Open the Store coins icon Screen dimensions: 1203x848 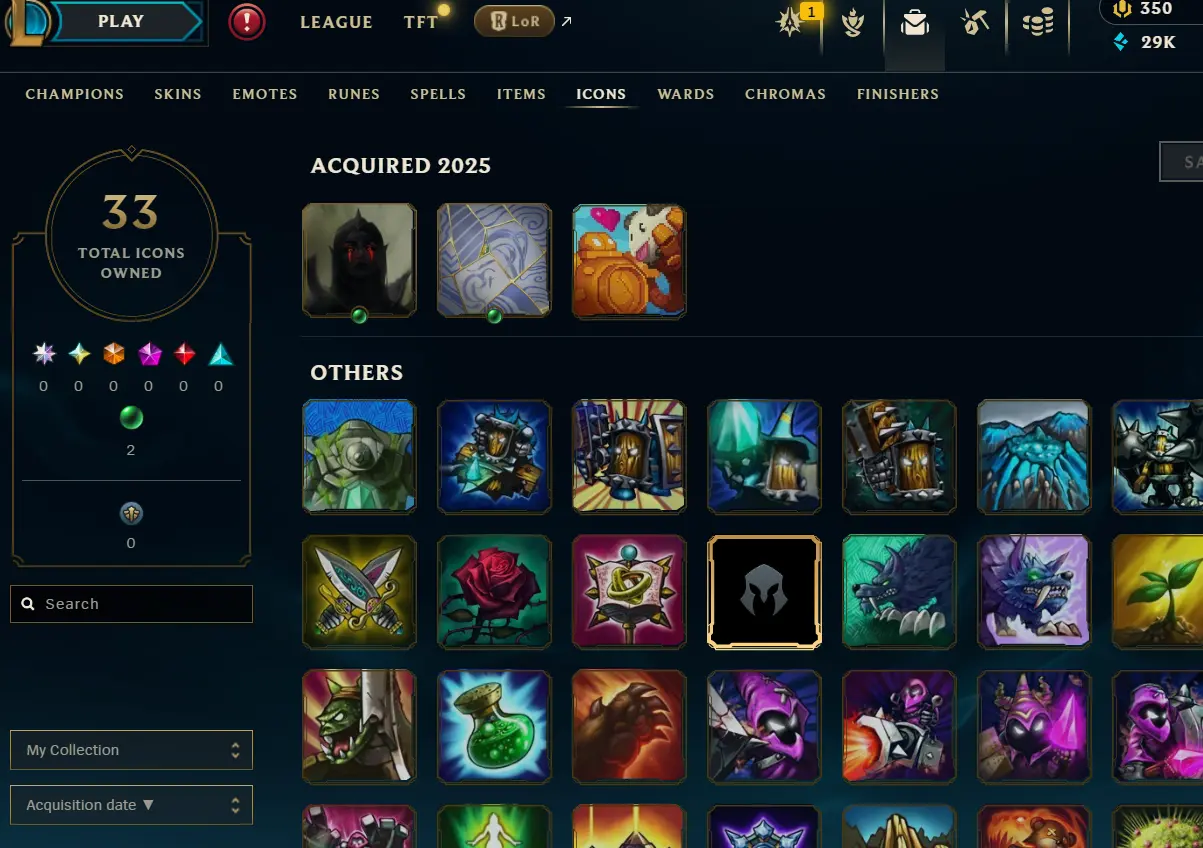point(1039,22)
